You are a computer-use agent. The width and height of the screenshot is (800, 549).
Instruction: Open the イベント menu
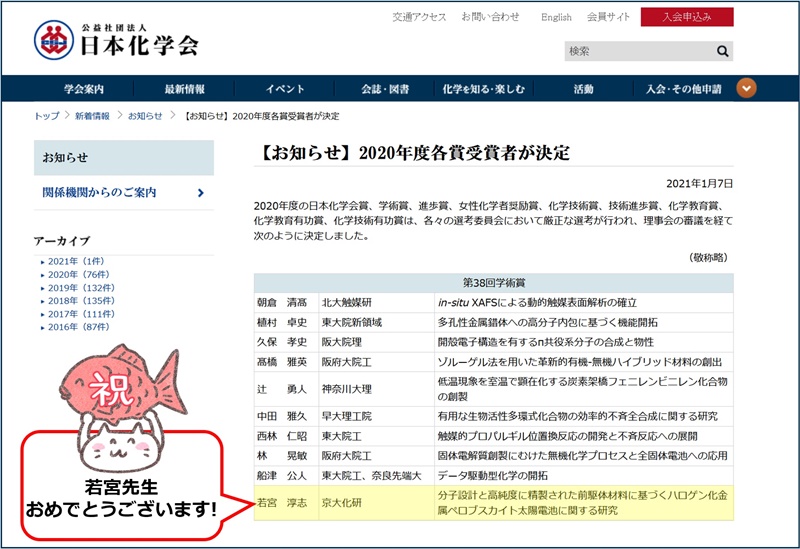tap(285, 89)
